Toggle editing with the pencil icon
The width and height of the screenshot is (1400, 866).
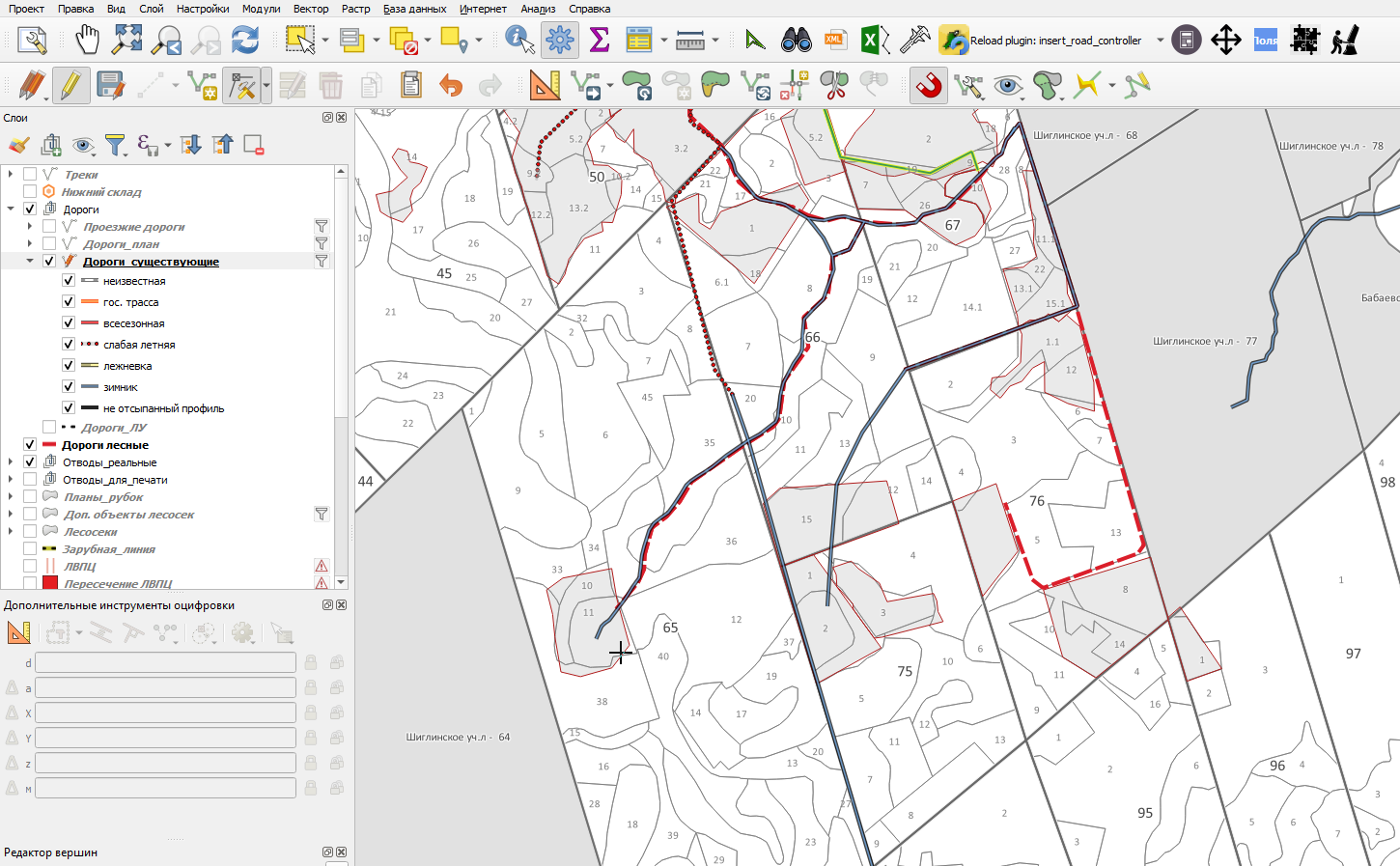[x=70, y=86]
